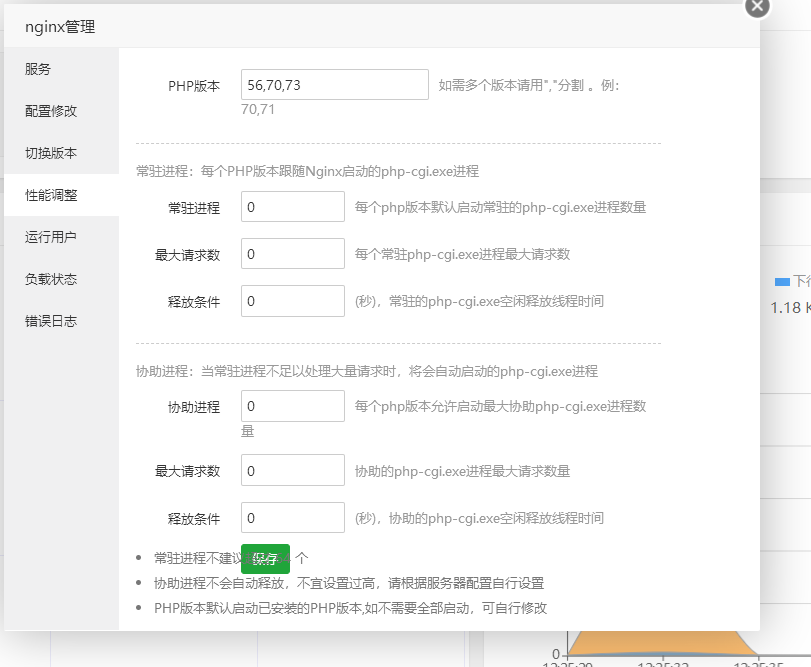This screenshot has height=667, width=811.
Task: View the 负载状态 tab
Action: [62, 279]
